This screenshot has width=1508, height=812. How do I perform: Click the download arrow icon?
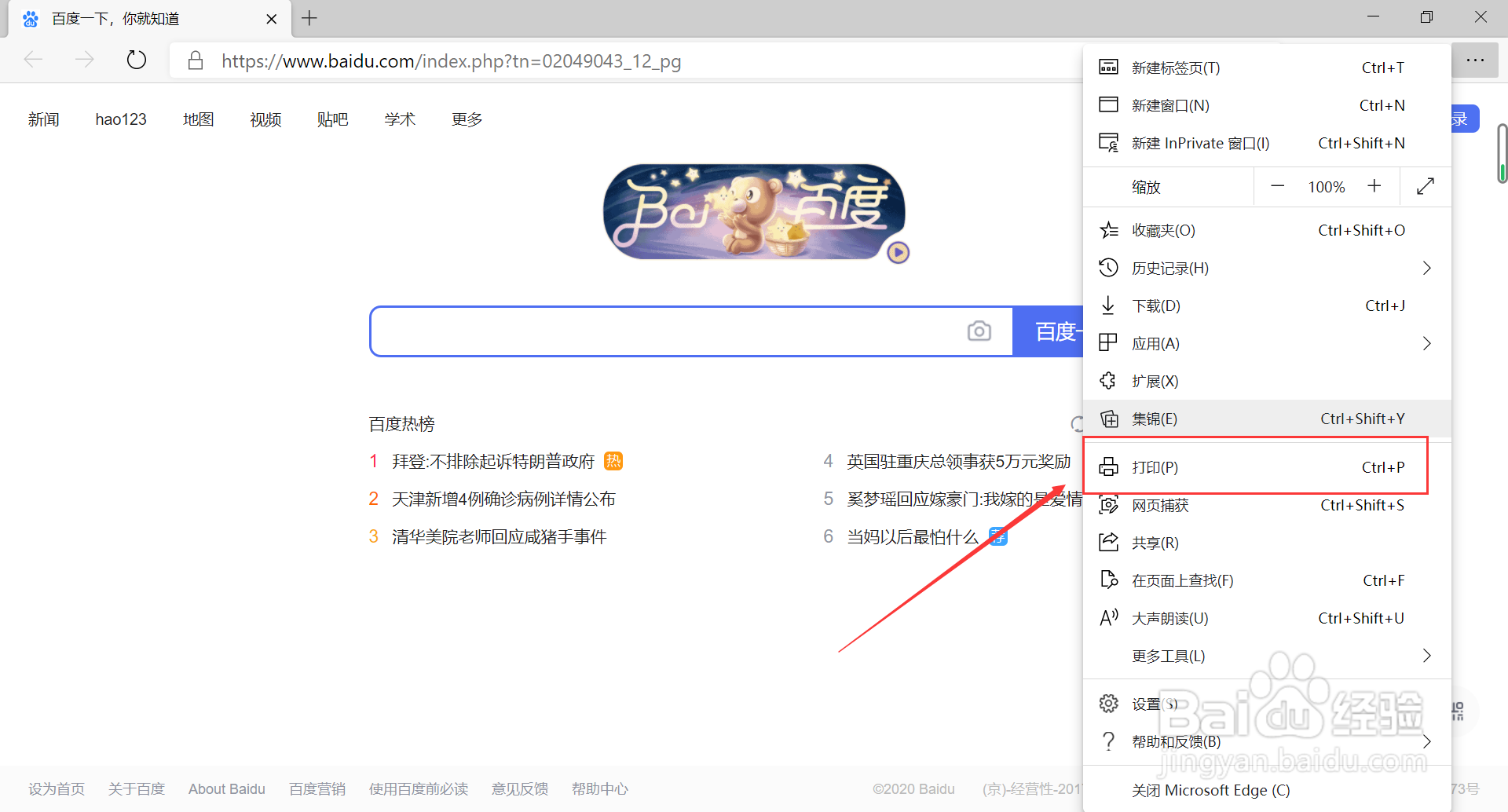coord(1108,305)
